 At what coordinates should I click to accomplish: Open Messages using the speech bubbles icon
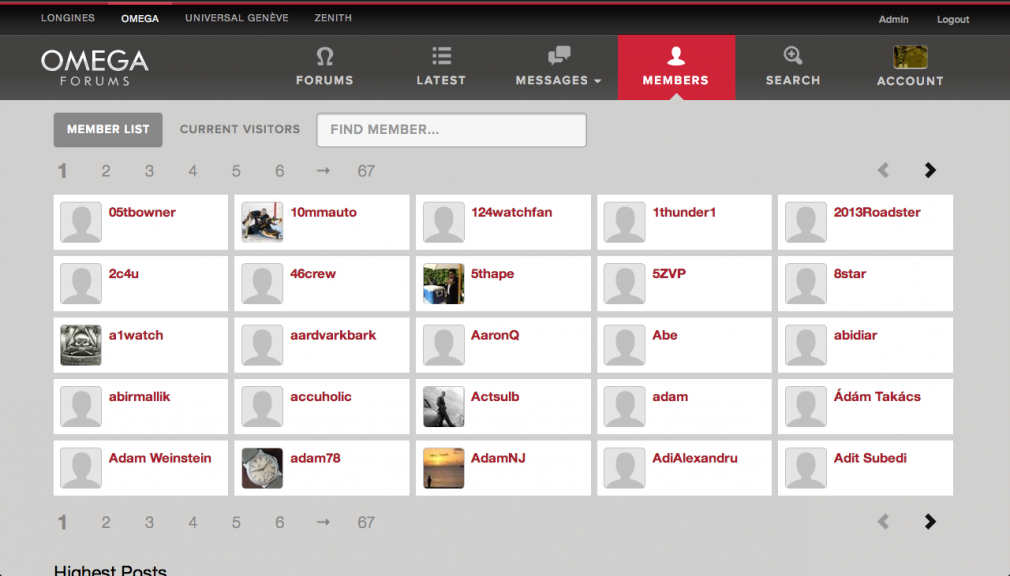558,56
